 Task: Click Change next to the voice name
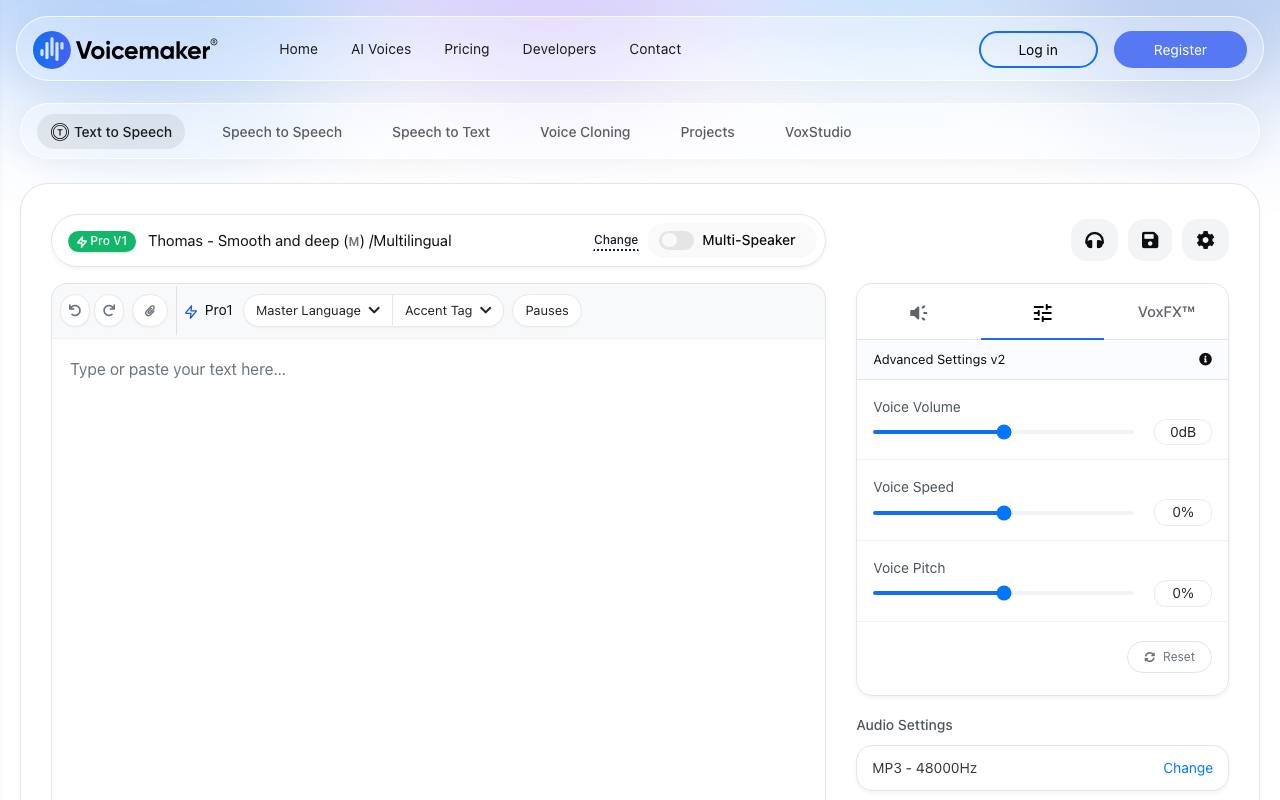(616, 240)
